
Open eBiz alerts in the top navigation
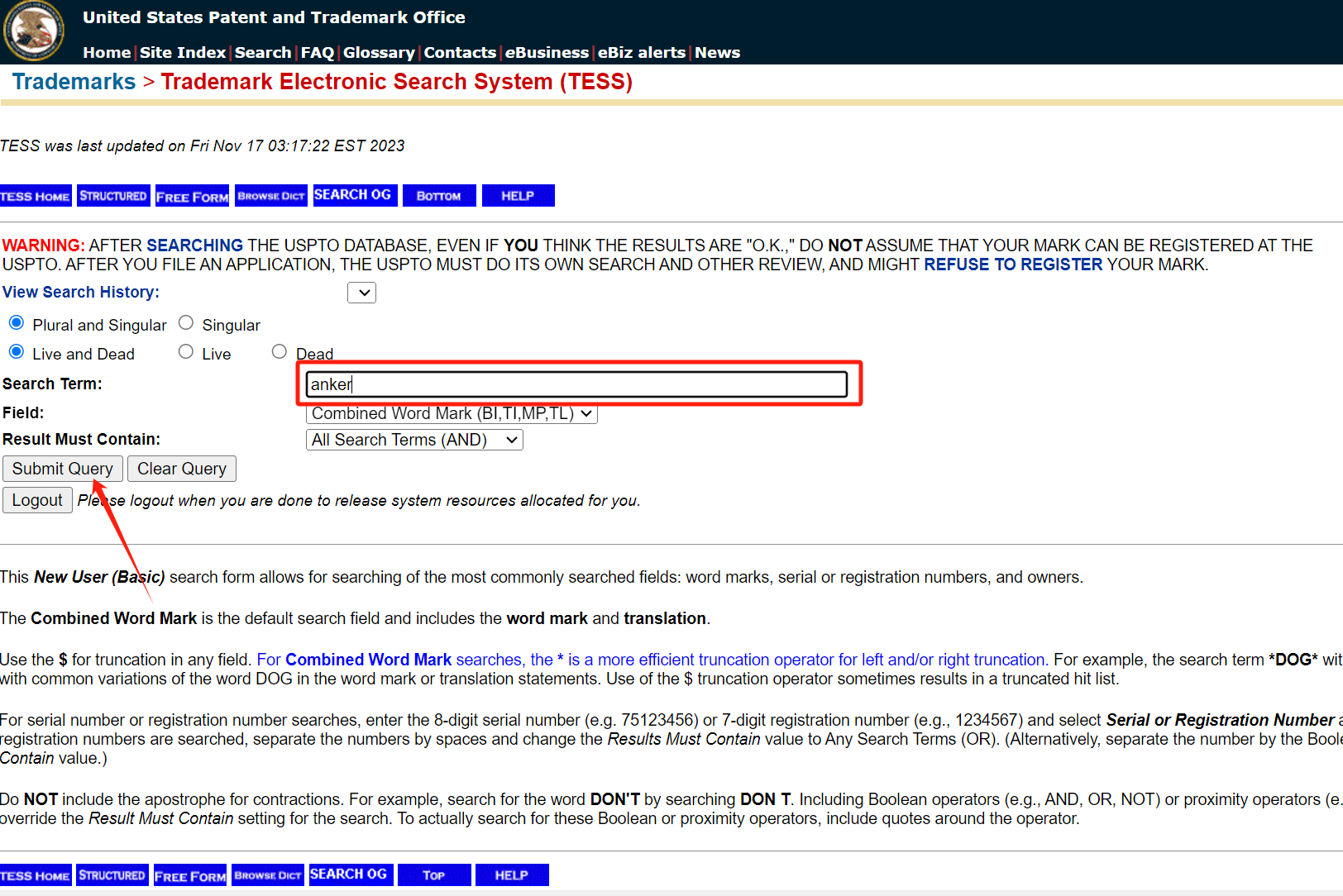(x=642, y=52)
